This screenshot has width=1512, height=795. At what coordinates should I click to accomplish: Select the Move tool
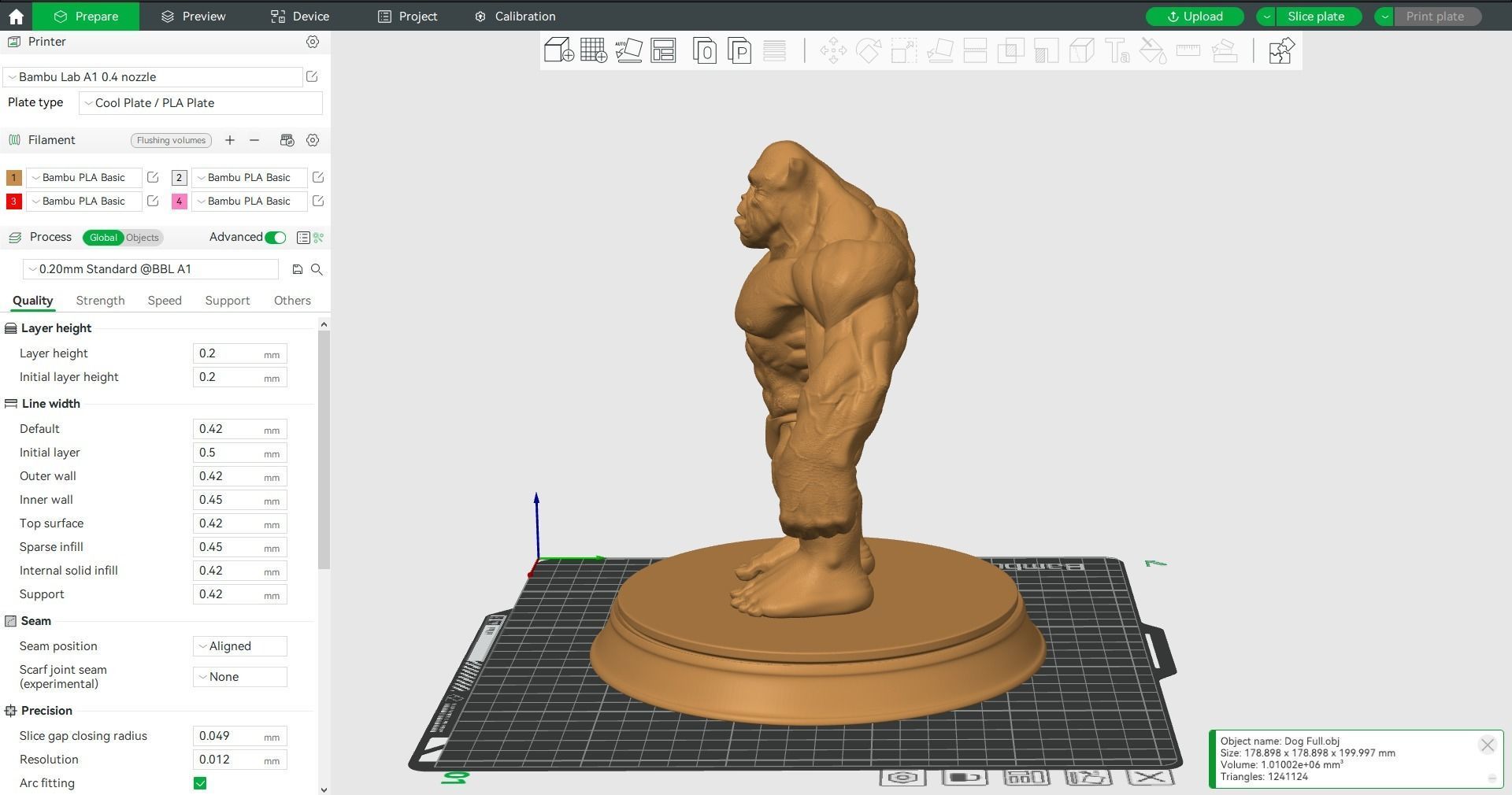(833, 51)
